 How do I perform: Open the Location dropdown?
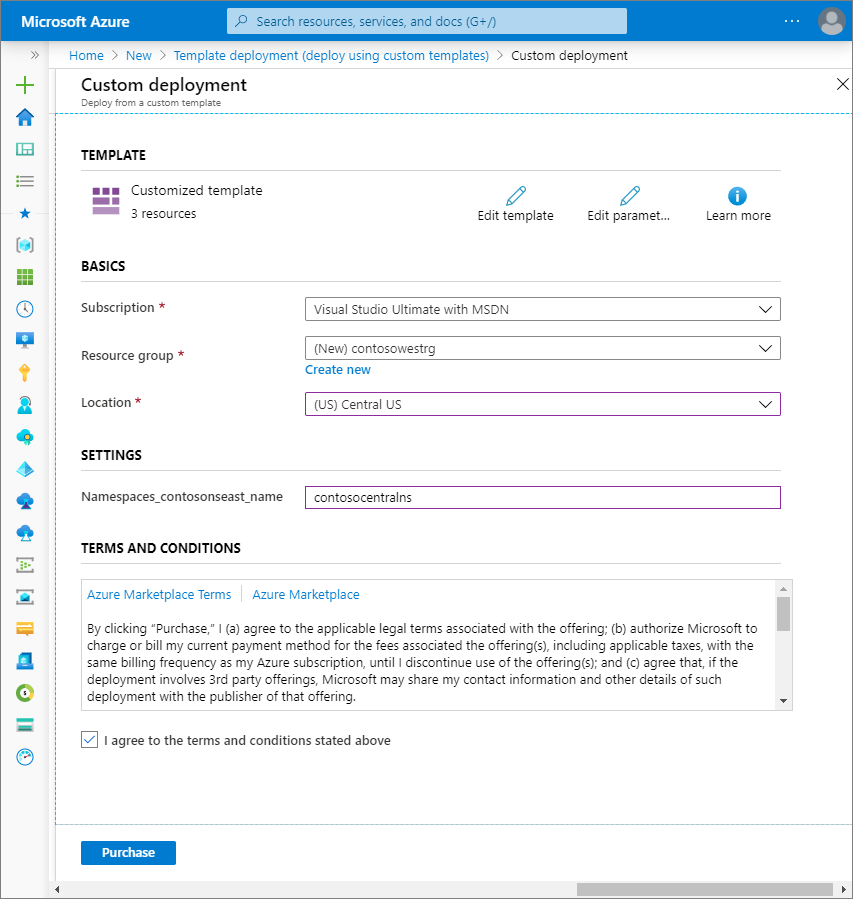coord(542,404)
